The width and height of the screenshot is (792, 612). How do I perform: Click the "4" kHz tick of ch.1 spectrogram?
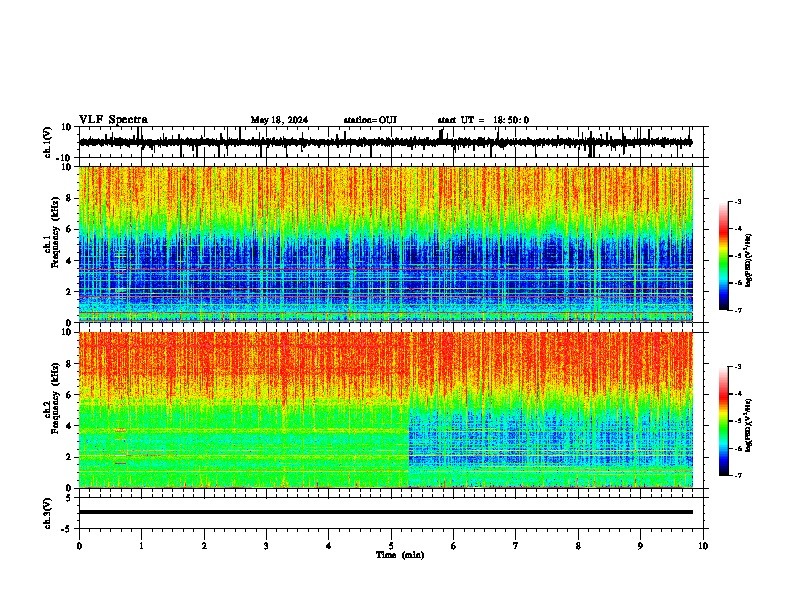(x=69, y=261)
